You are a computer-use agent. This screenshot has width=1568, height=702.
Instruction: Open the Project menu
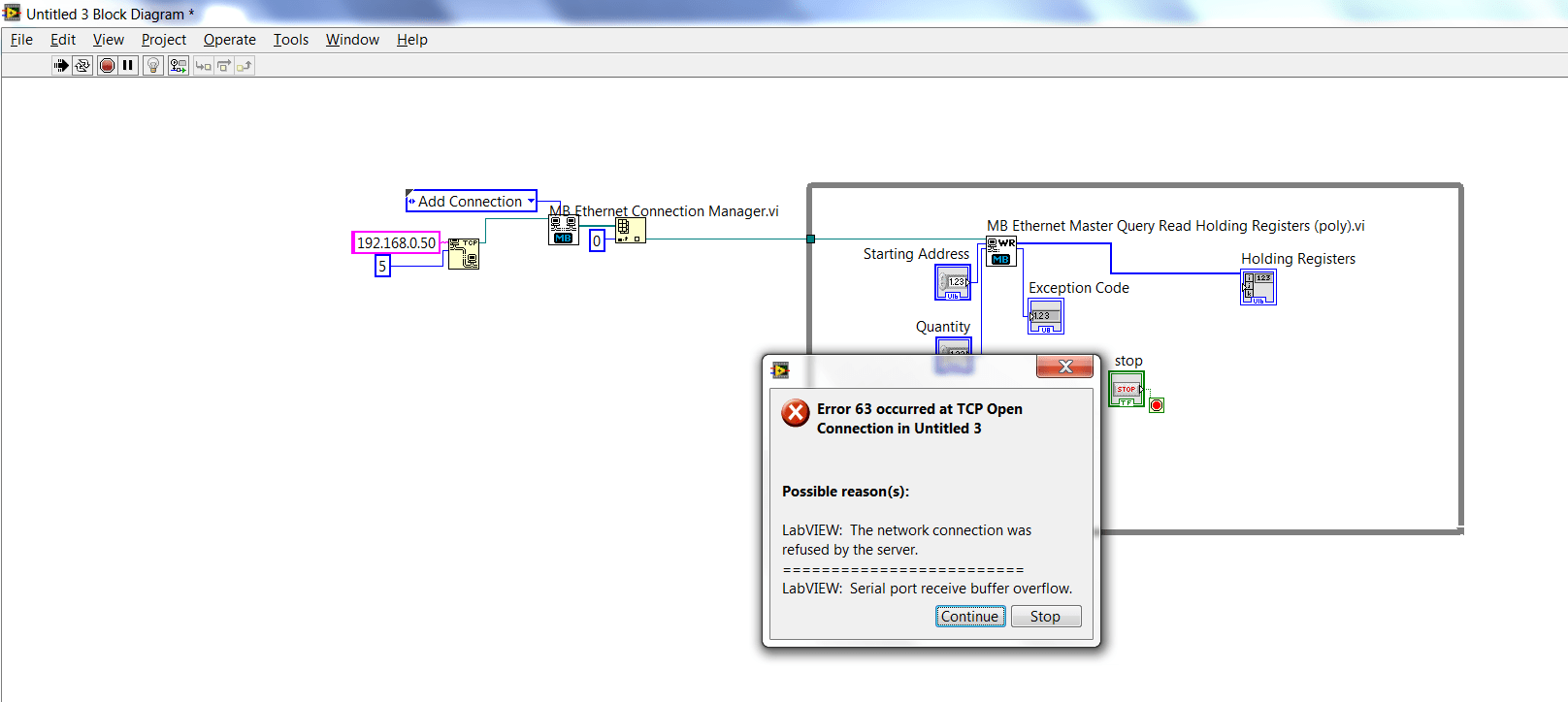pyautogui.click(x=164, y=40)
